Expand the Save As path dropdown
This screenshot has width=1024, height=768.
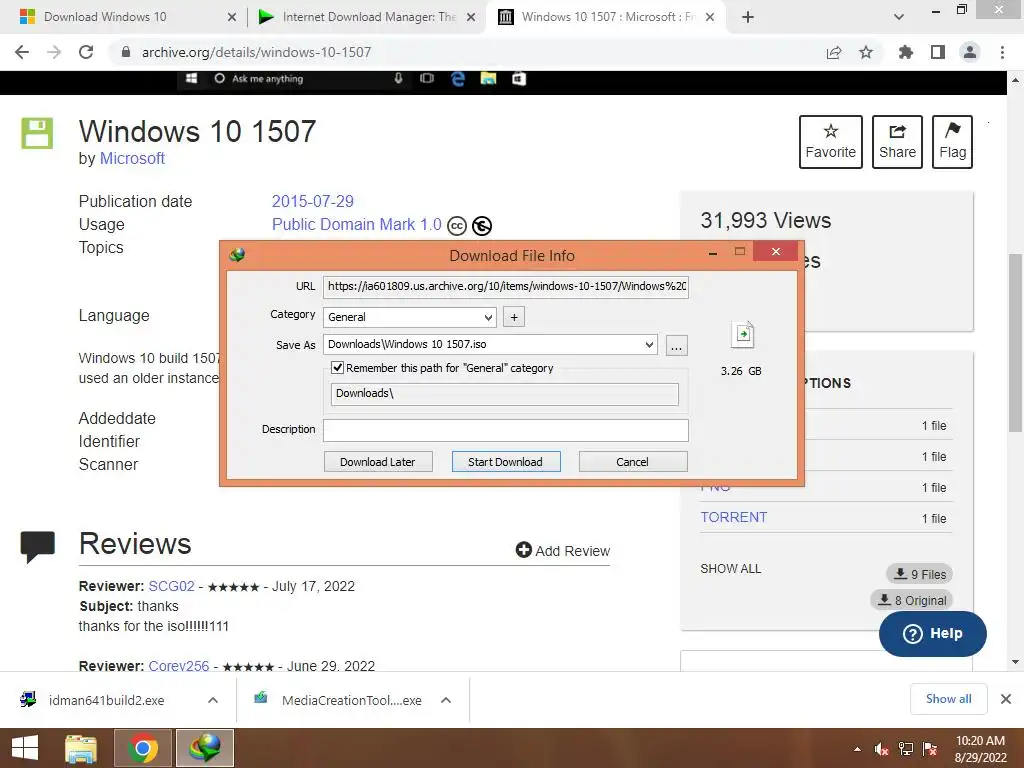(649, 344)
